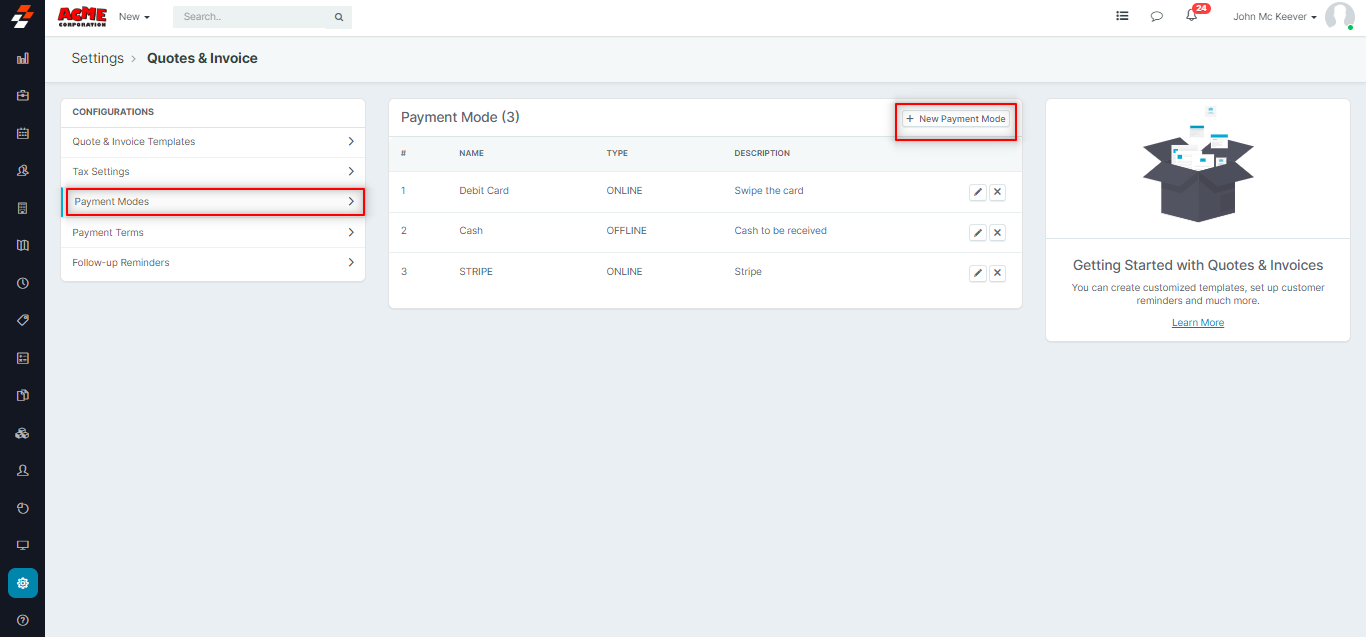The width and height of the screenshot is (1366, 637).
Task: Expand Quote & Invoice Templates section
Action: [213, 142]
